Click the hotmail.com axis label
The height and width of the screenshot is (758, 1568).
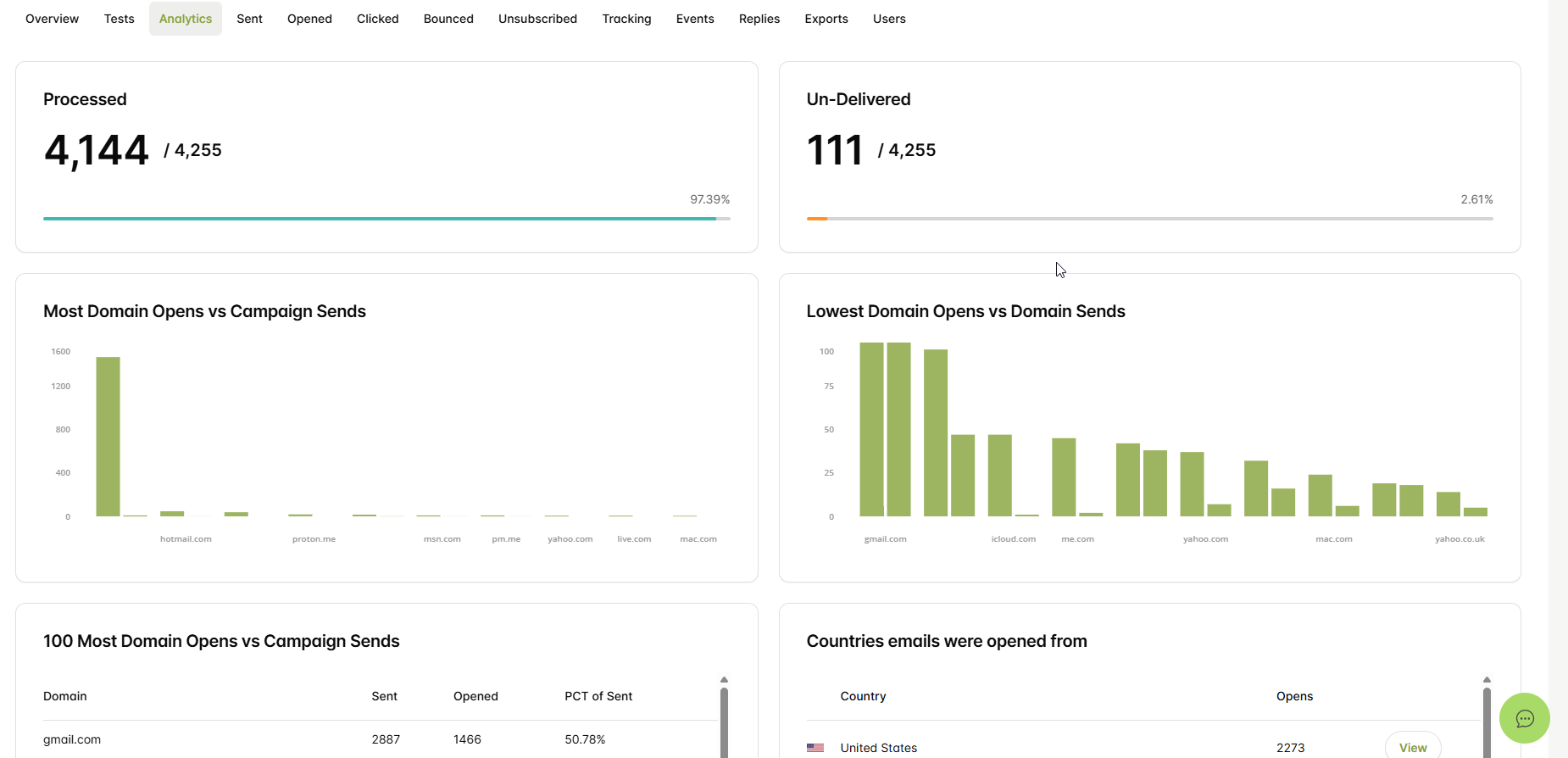click(x=186, y=539)
